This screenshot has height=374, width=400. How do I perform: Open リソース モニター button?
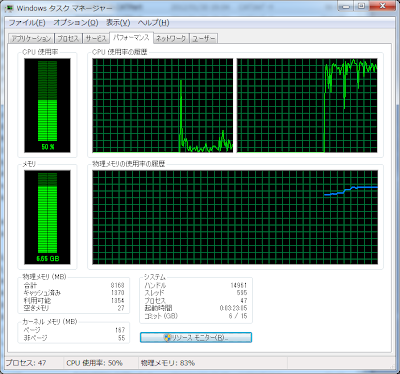(x=196, y=337)
